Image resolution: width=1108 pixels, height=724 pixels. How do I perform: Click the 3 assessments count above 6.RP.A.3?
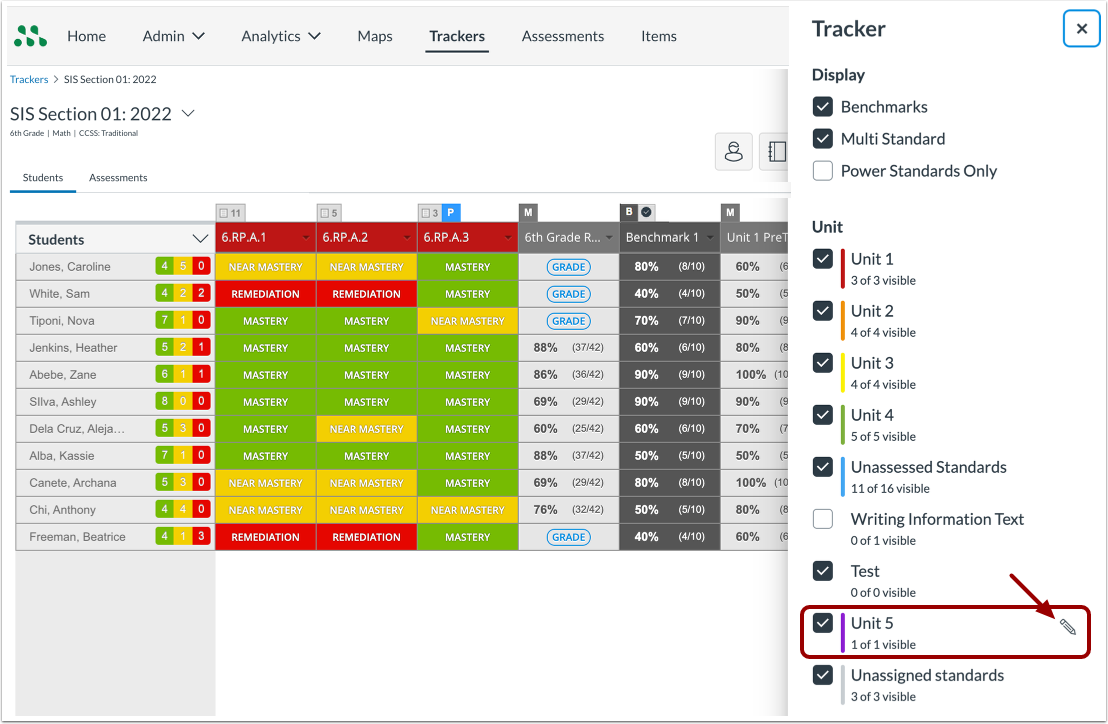pyautogui.click(x=430, y=213)
